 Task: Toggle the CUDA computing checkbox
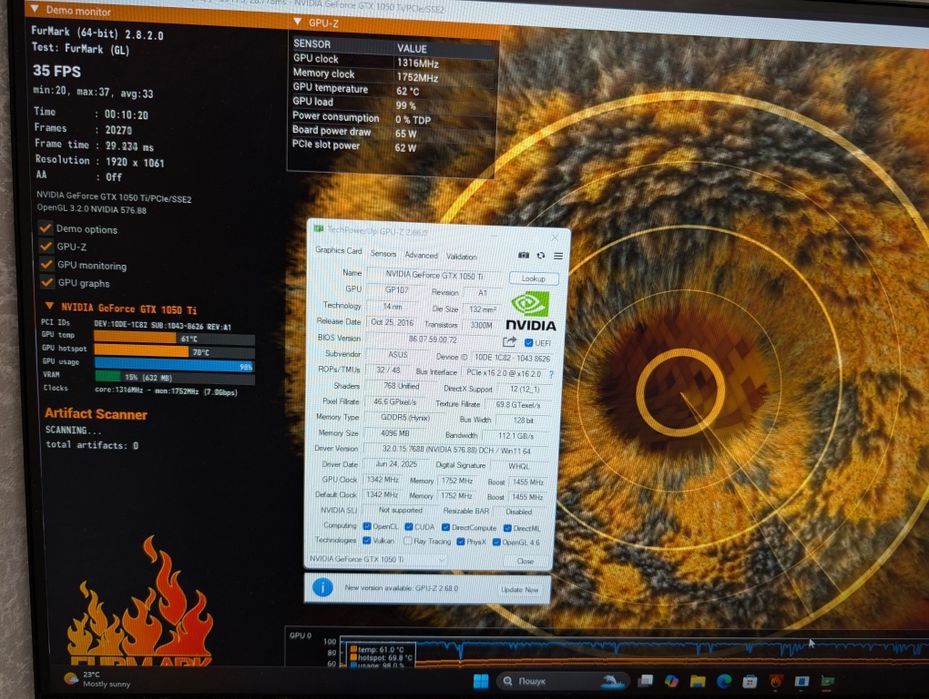pos(408,527)
